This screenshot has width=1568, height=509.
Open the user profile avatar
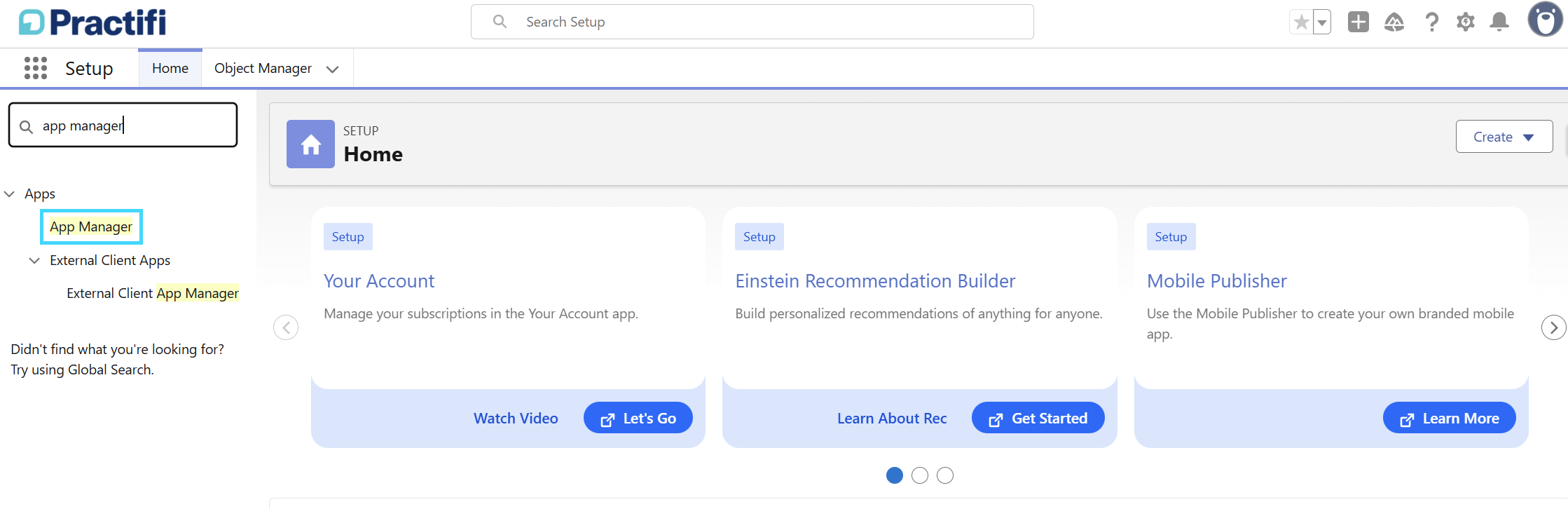coord(1545,20)
